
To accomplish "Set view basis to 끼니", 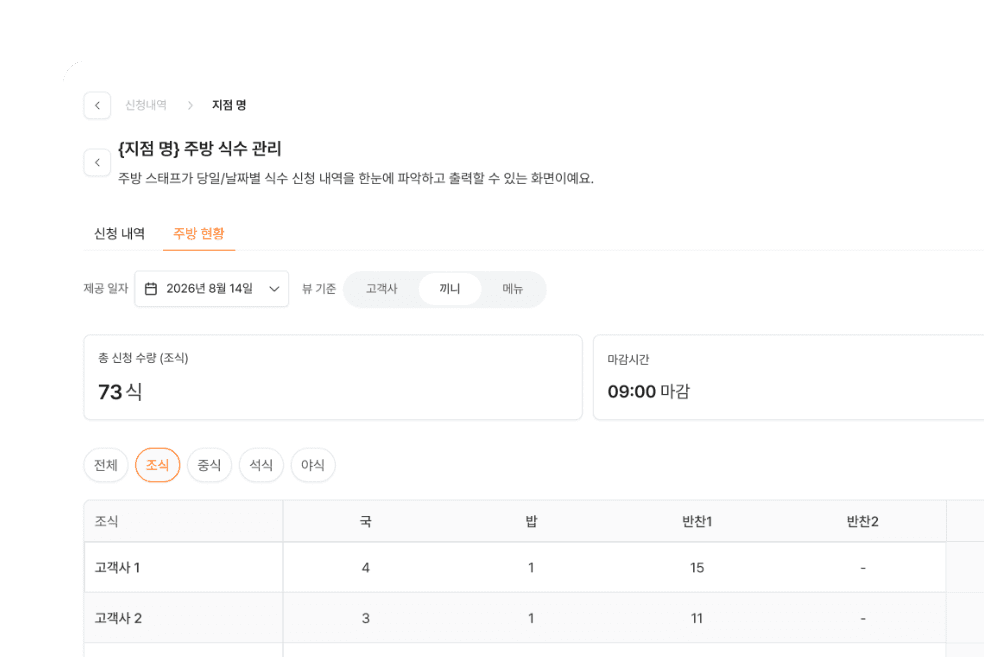I will coord(449,289).
